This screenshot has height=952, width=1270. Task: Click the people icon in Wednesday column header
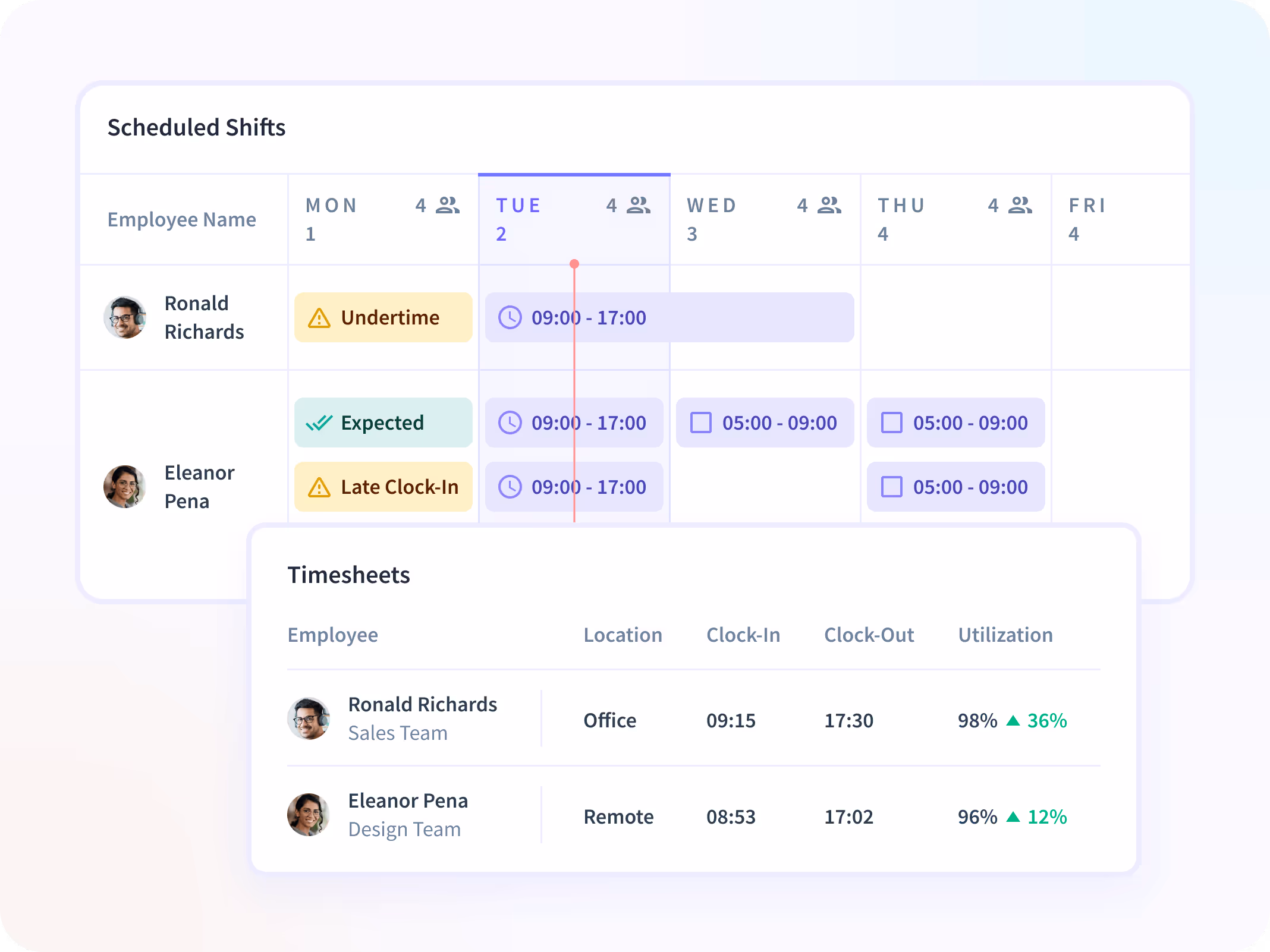(829, 205)
